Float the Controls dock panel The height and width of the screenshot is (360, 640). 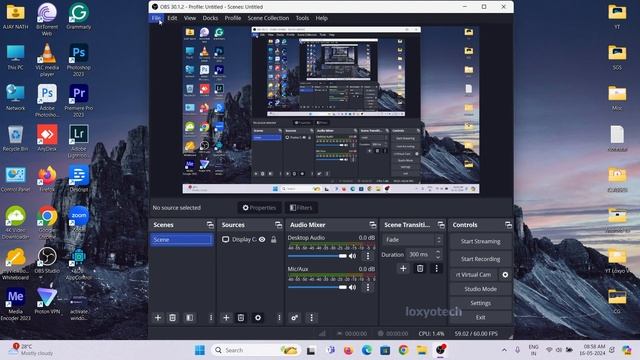click(508, 225)
